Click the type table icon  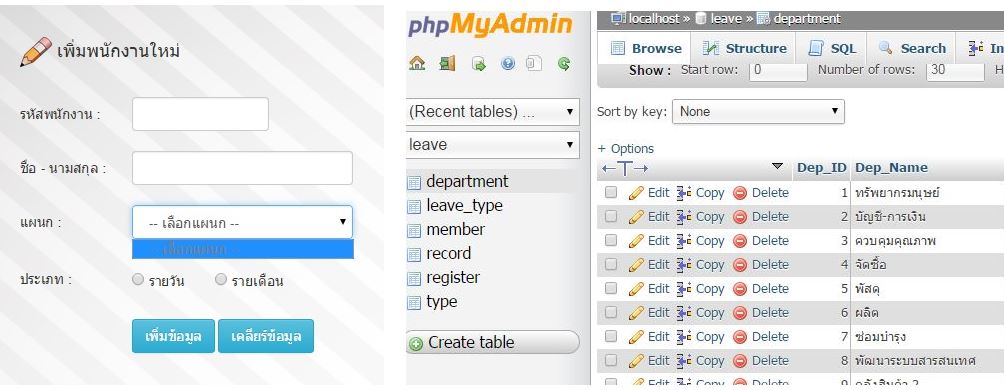pyautogui.click(x=415, y=302)
